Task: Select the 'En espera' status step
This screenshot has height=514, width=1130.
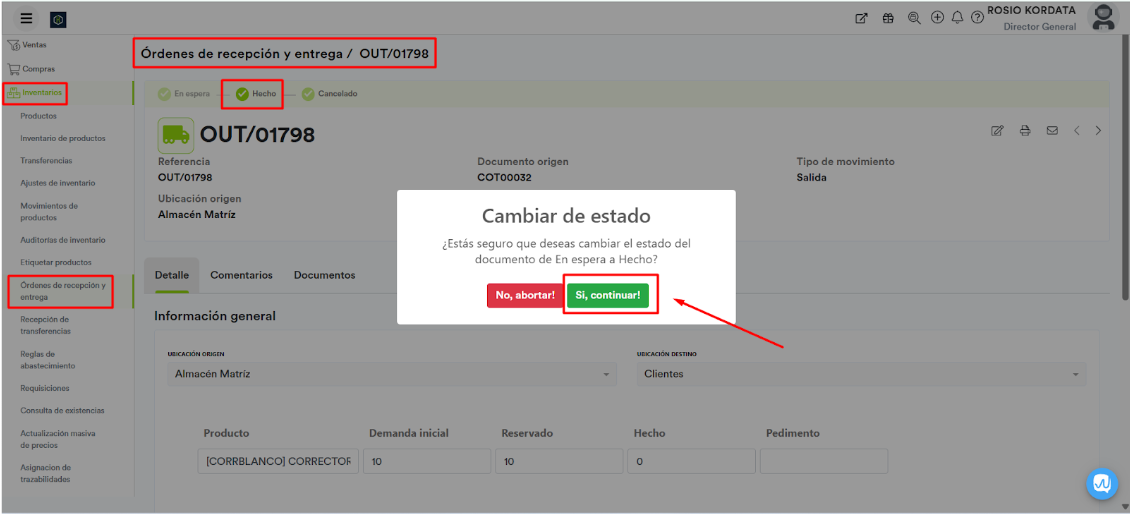Action: pos(184,94)
